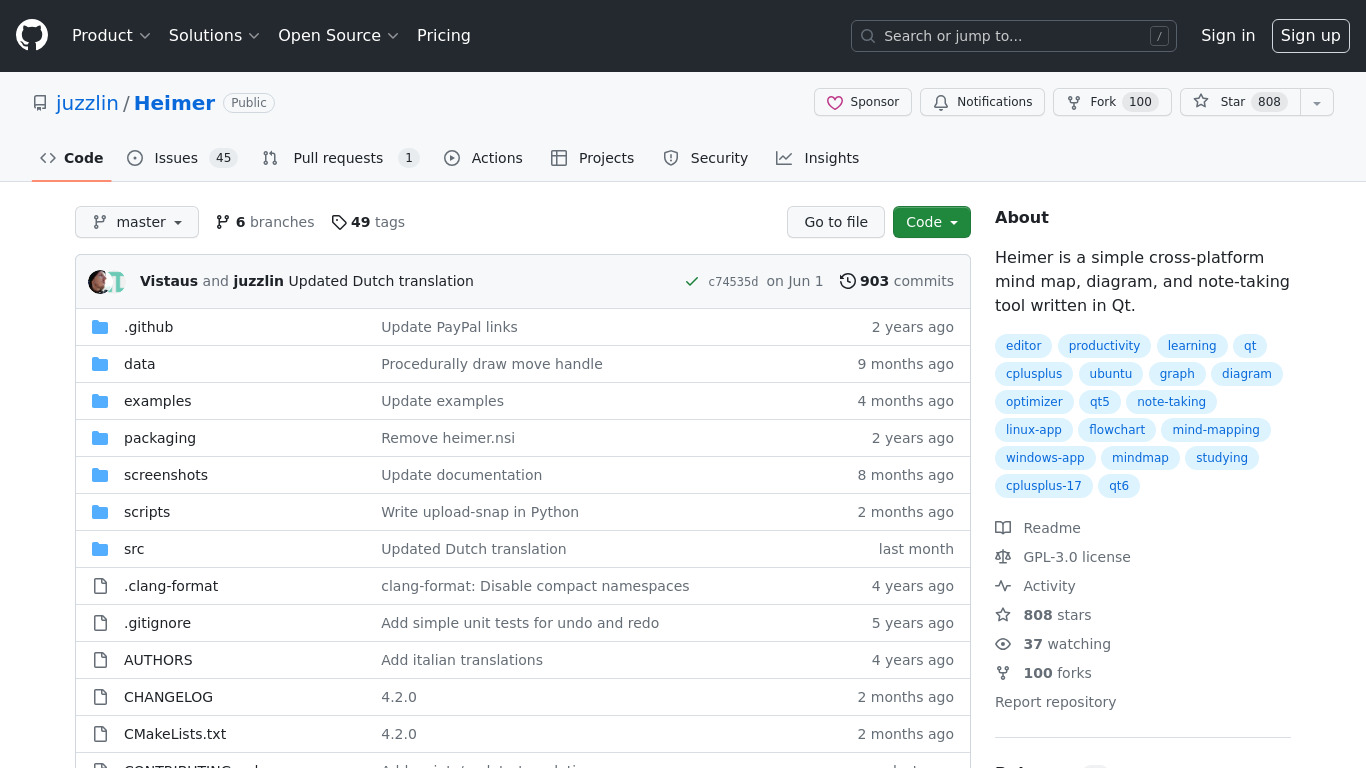Click the folder icon for packaging

click(x=100, y=438)
